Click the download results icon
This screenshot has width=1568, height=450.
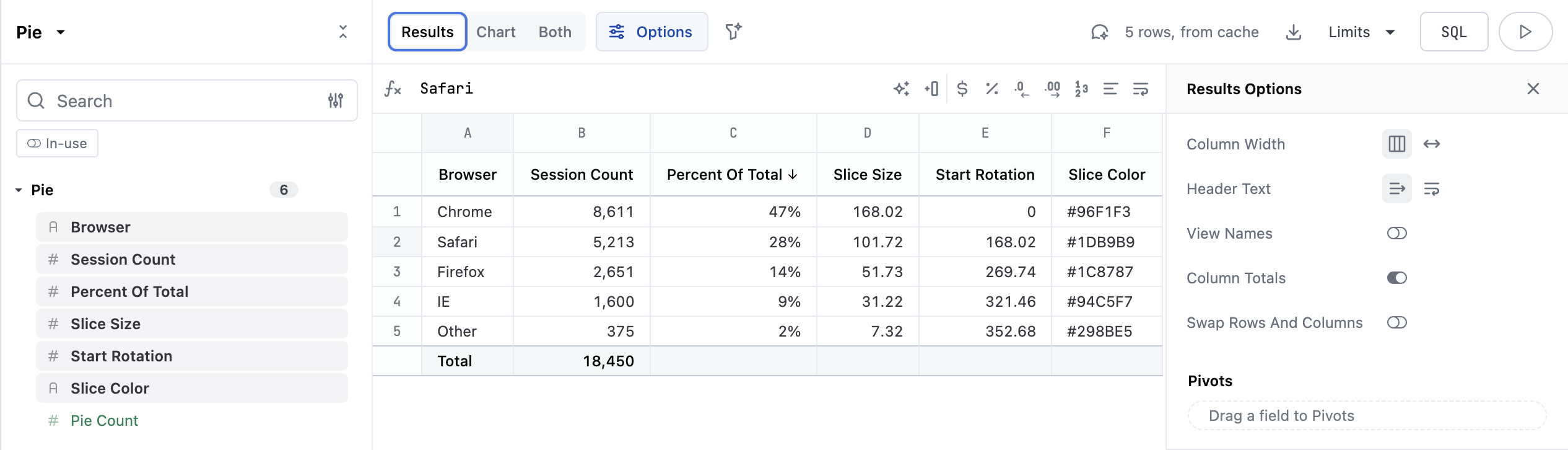[x=1293, y=32]
